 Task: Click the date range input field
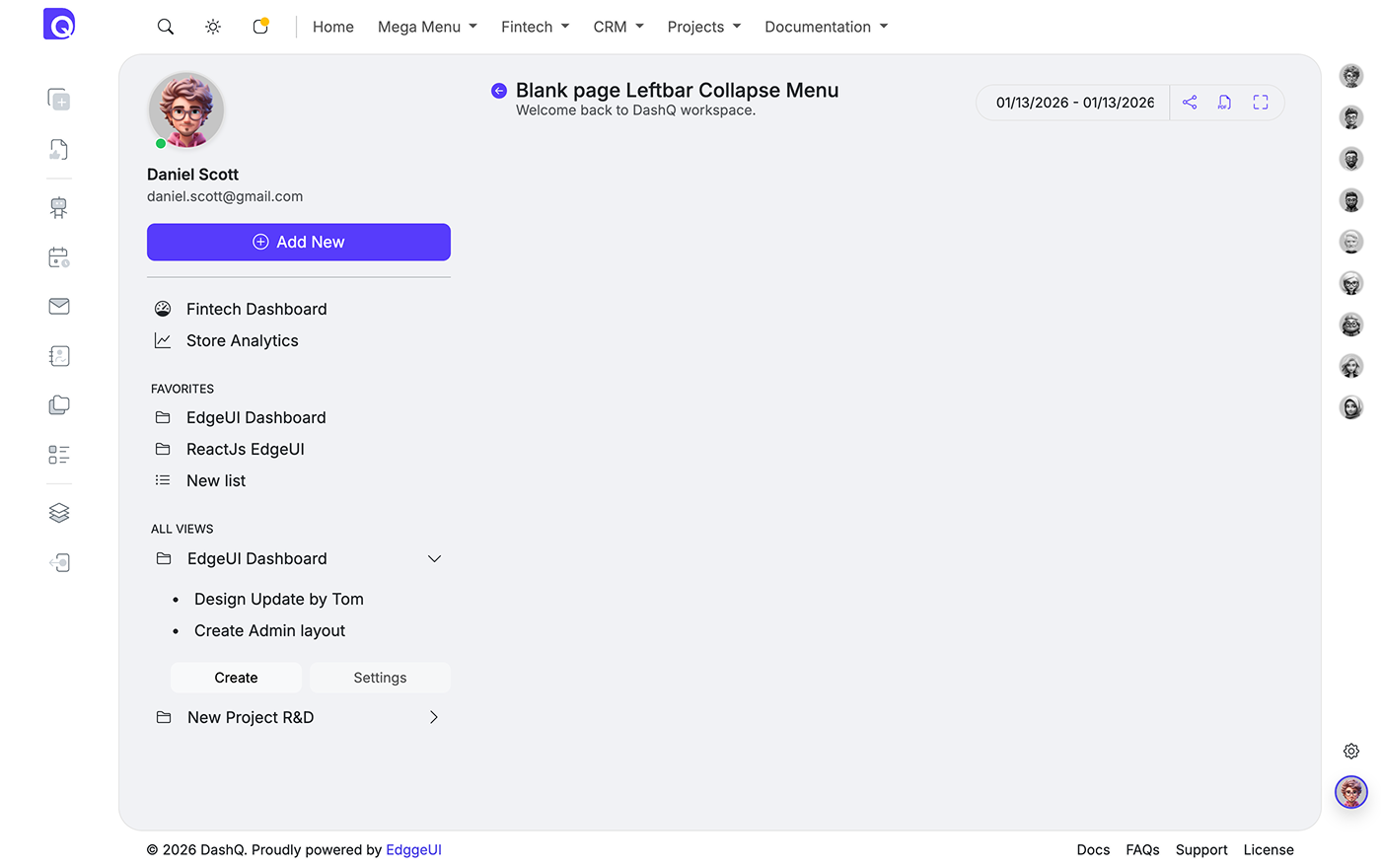pyautogui.click(x=1074, y=103)
